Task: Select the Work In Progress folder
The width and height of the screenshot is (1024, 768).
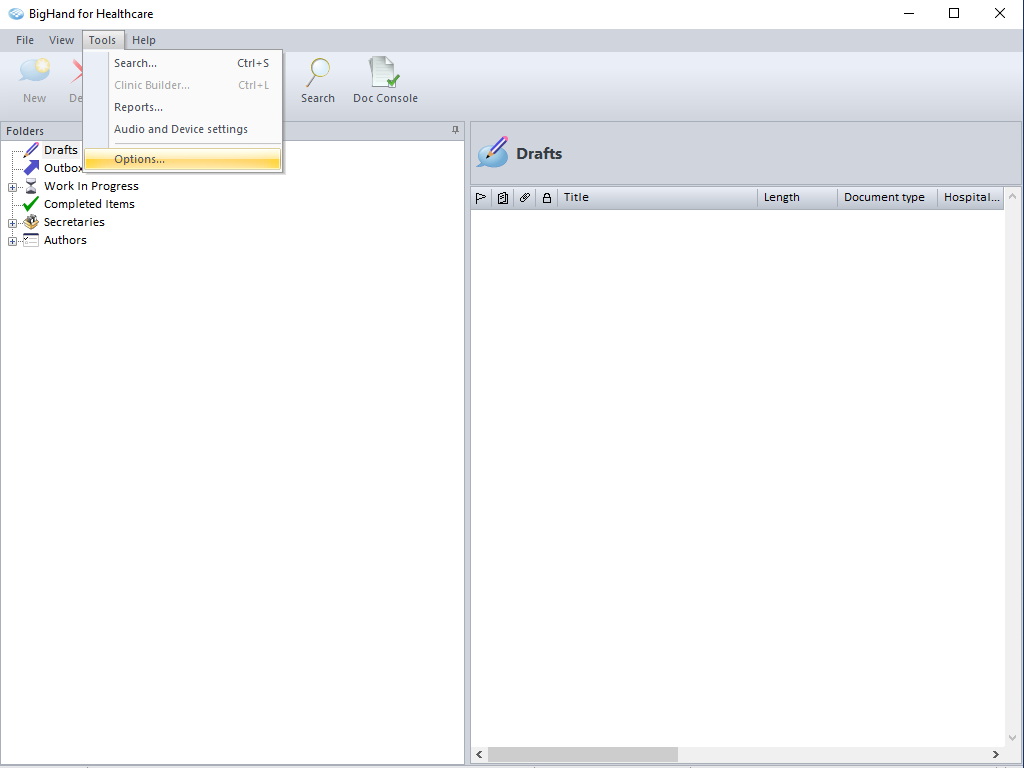Action: [x=91, y=186]
